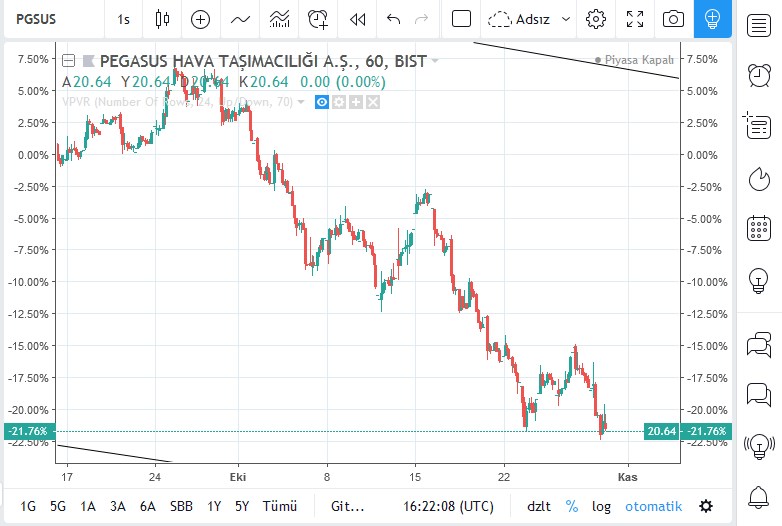Open the economic calendar icon

pos(759,228)
